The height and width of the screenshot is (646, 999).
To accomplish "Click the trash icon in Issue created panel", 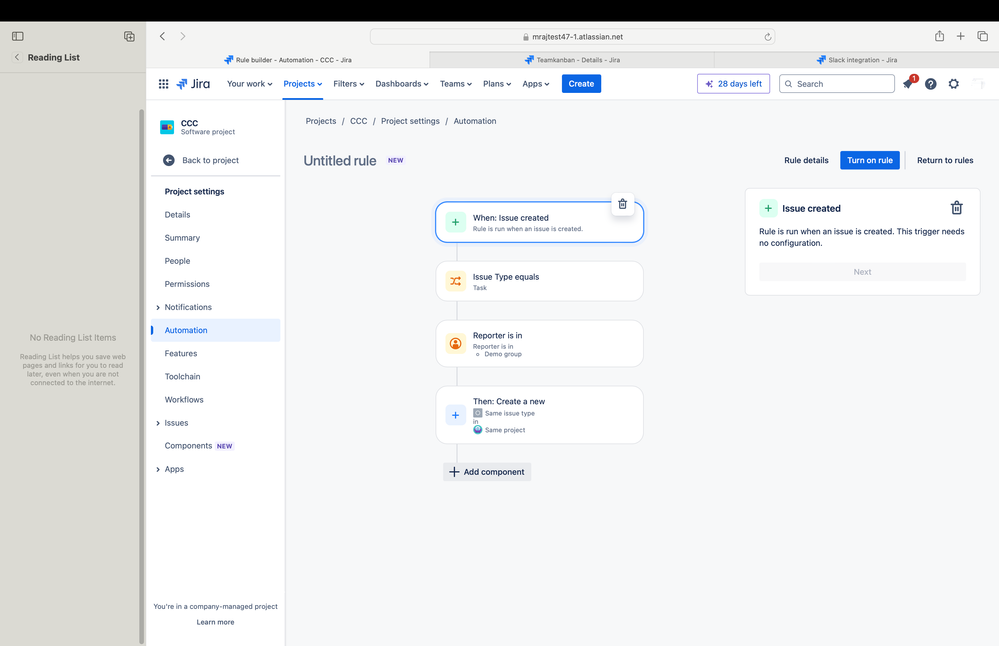I will click(956, 208).
